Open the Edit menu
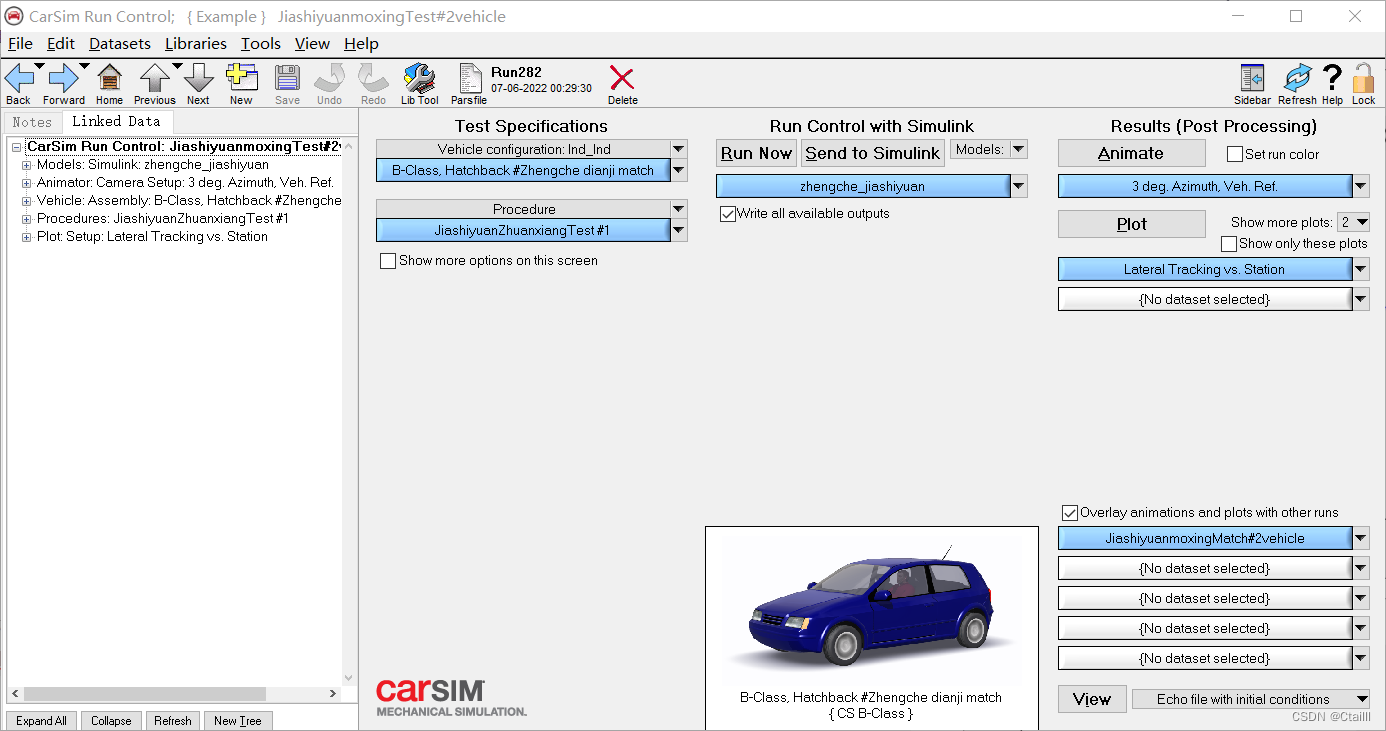Image resolution: width=1386 pixels, height=731 pixels. tap(61, 44)
